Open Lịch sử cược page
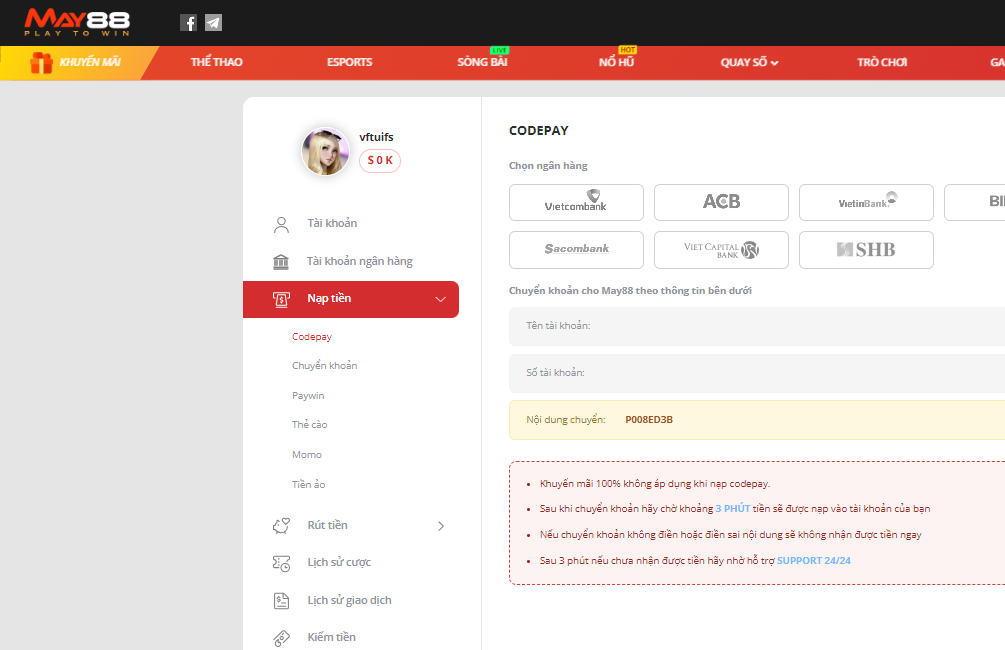The image size is (1005, 650). pos(339,562)
